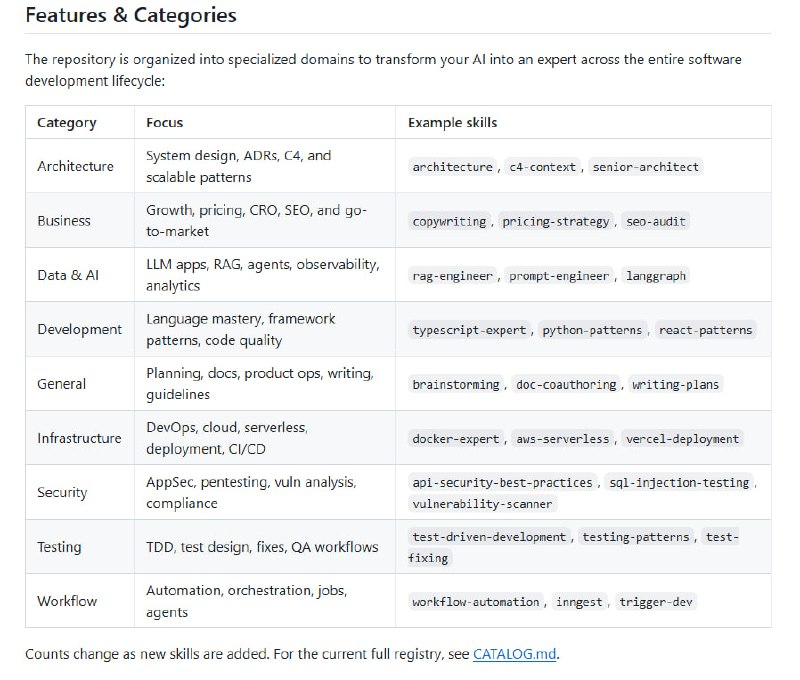Click the vercel-deployment skill tag
Viewport: 800px width, 680px height.
683,438
